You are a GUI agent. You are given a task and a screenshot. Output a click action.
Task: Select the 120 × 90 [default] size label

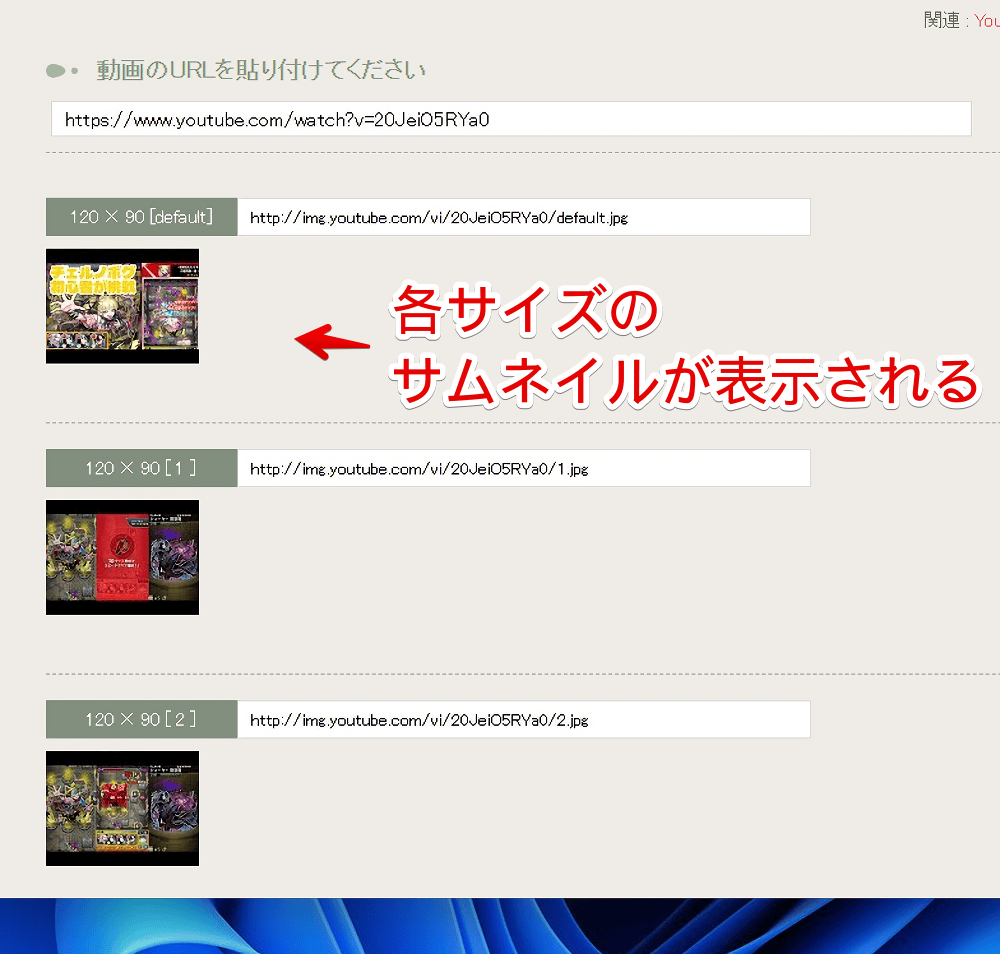[x=141, y=217]
